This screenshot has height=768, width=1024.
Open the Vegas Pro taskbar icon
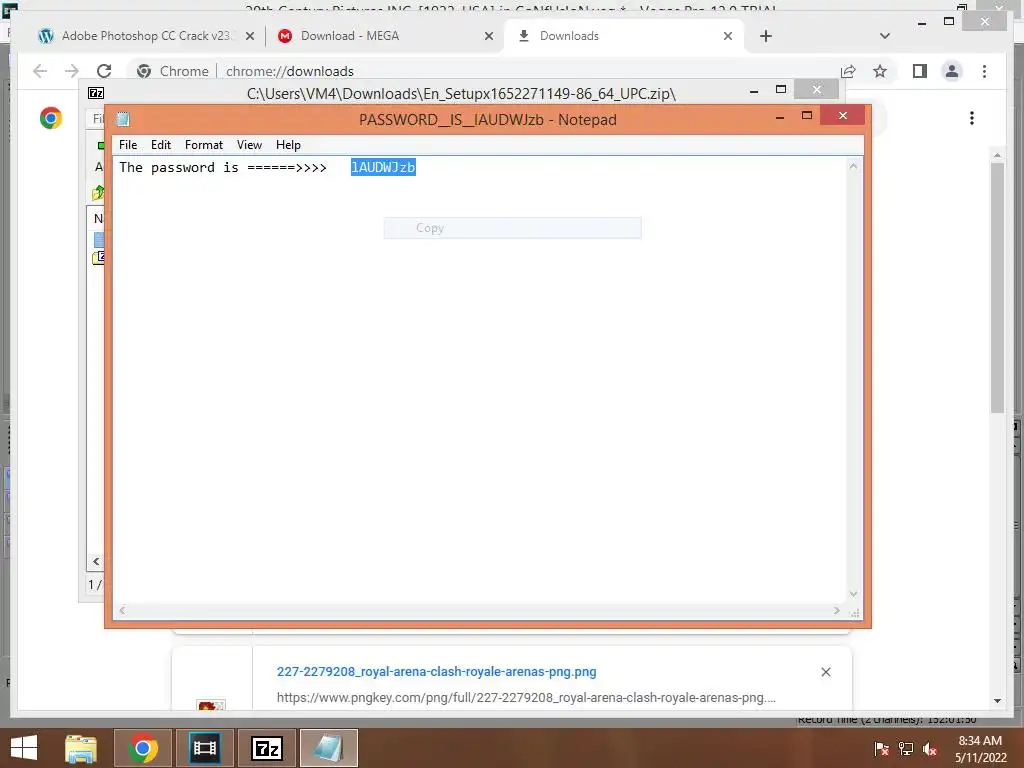click(204, 748)
